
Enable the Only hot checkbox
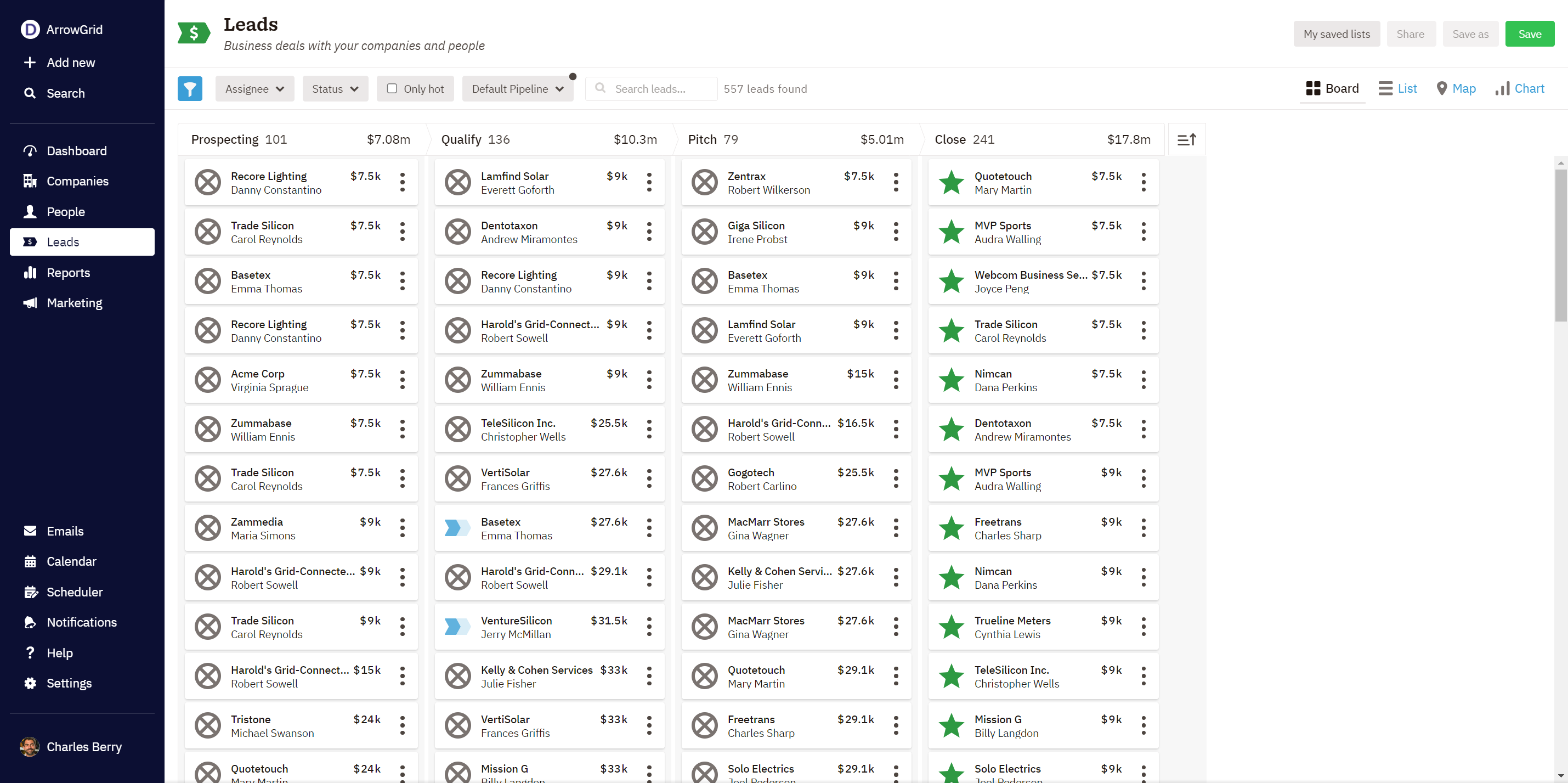click(x=392, y=89)
